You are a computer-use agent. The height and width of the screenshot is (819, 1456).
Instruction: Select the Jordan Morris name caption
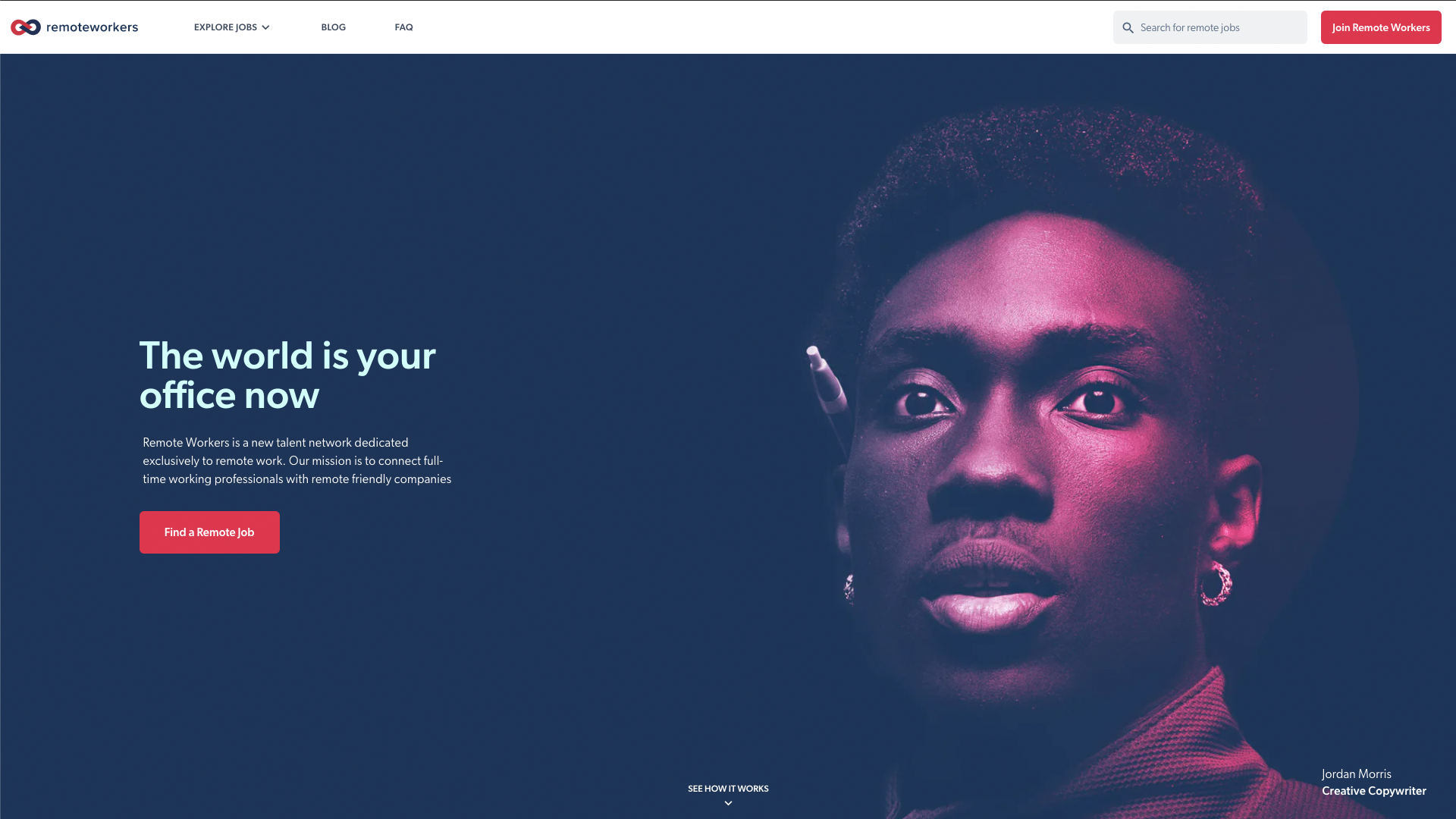tap(1357, 773)
